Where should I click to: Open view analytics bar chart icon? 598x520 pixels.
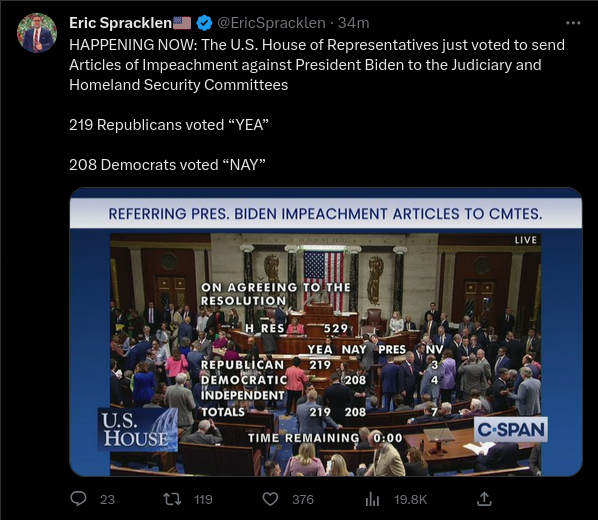(x=372, y=499)
